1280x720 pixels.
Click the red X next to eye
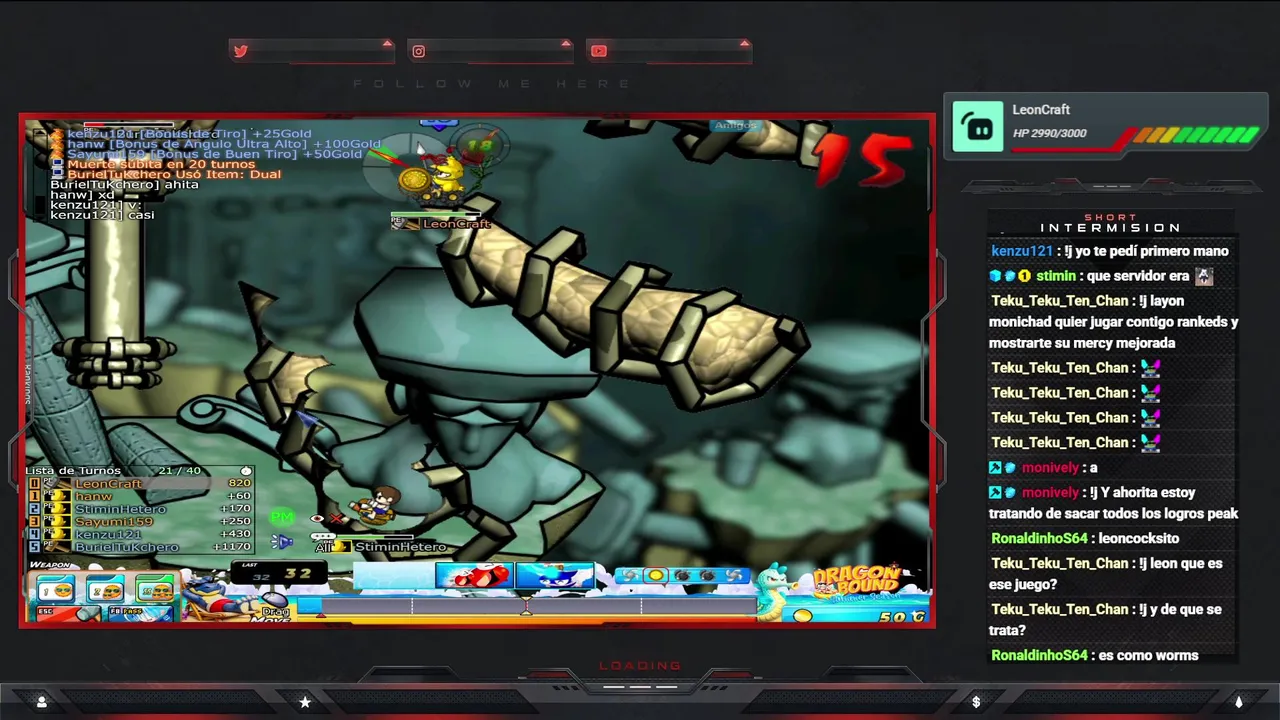(337, 519)
